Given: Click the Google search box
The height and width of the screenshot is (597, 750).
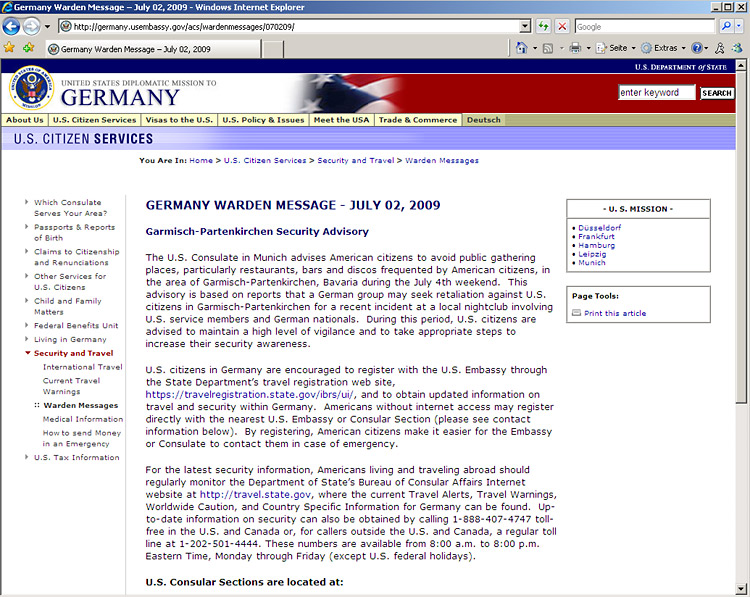Looking at the screenshot, I should [x=644, y=27].
